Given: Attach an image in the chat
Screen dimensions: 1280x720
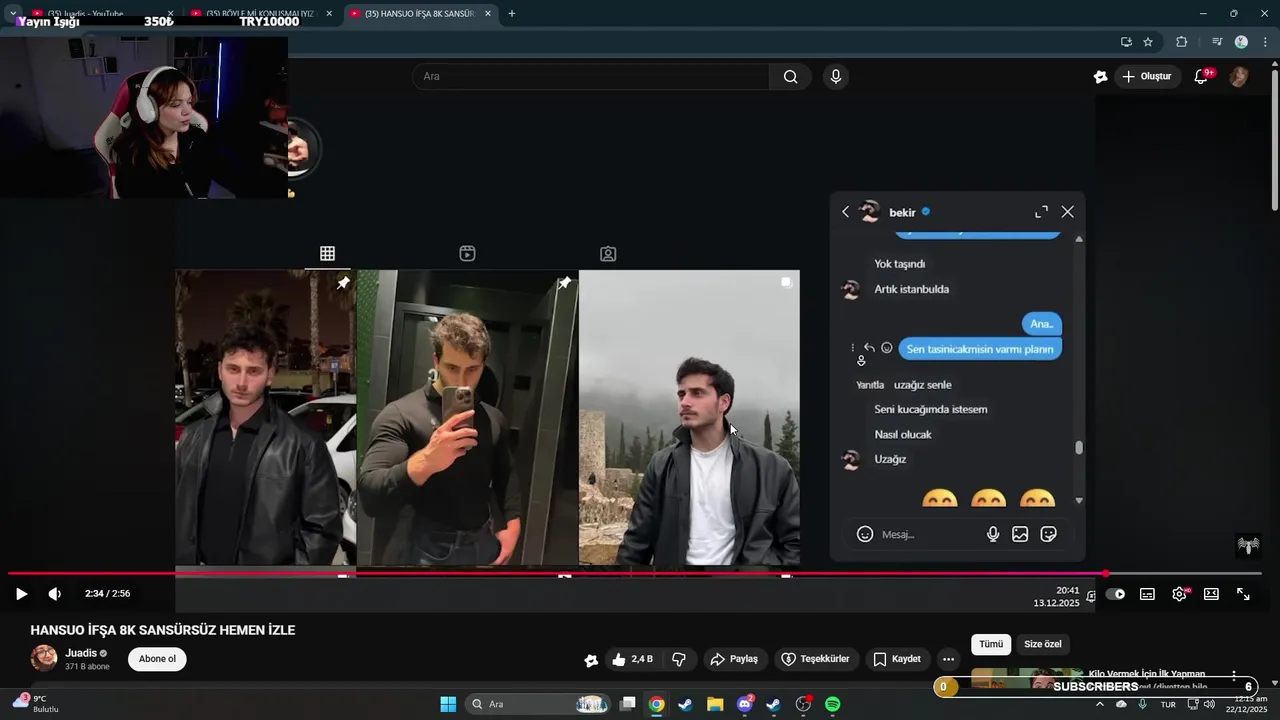Looking at the screenshot, I should tap(1020, 534).
